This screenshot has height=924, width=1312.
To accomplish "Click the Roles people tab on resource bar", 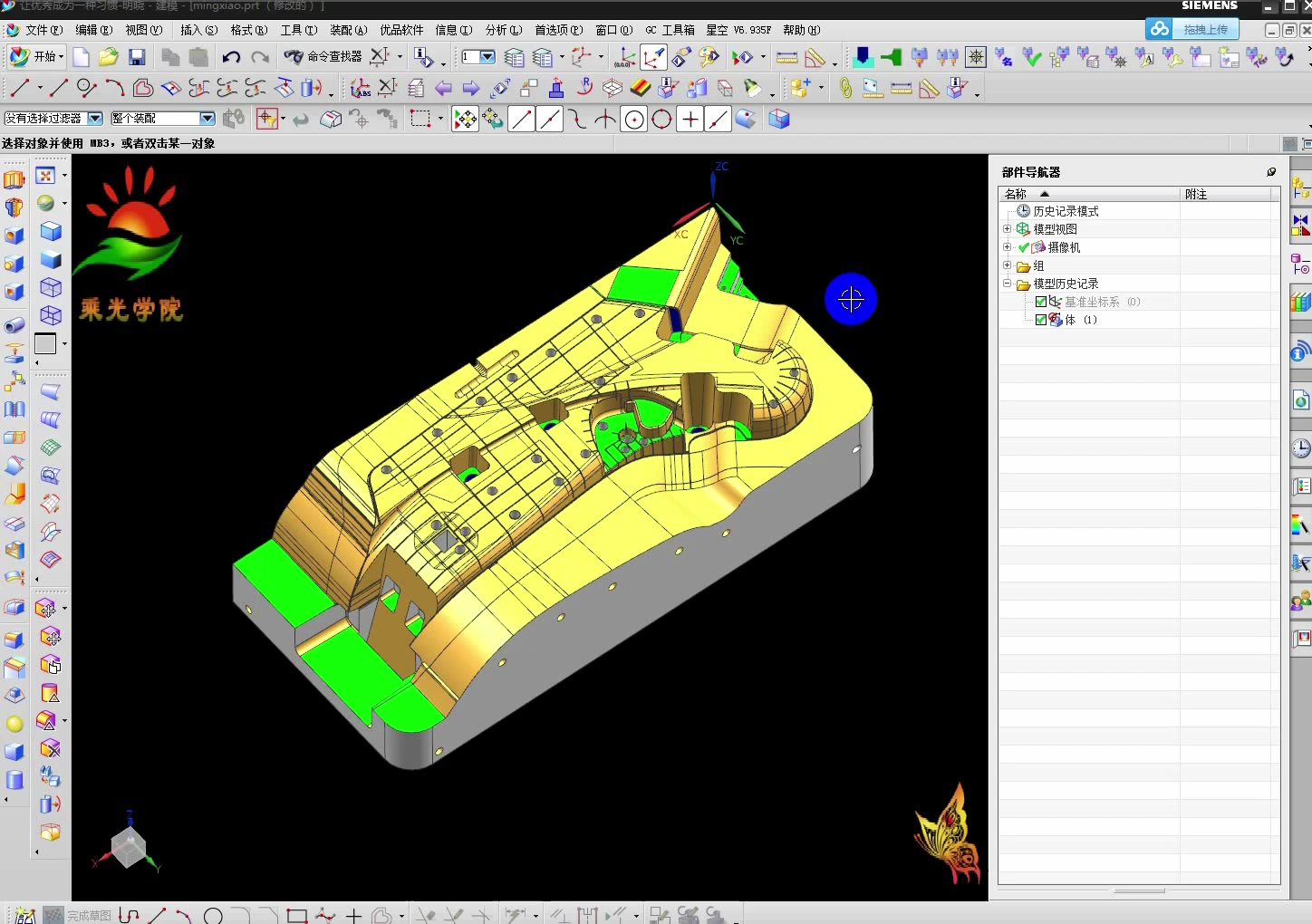I will (x=1301, y=600).
